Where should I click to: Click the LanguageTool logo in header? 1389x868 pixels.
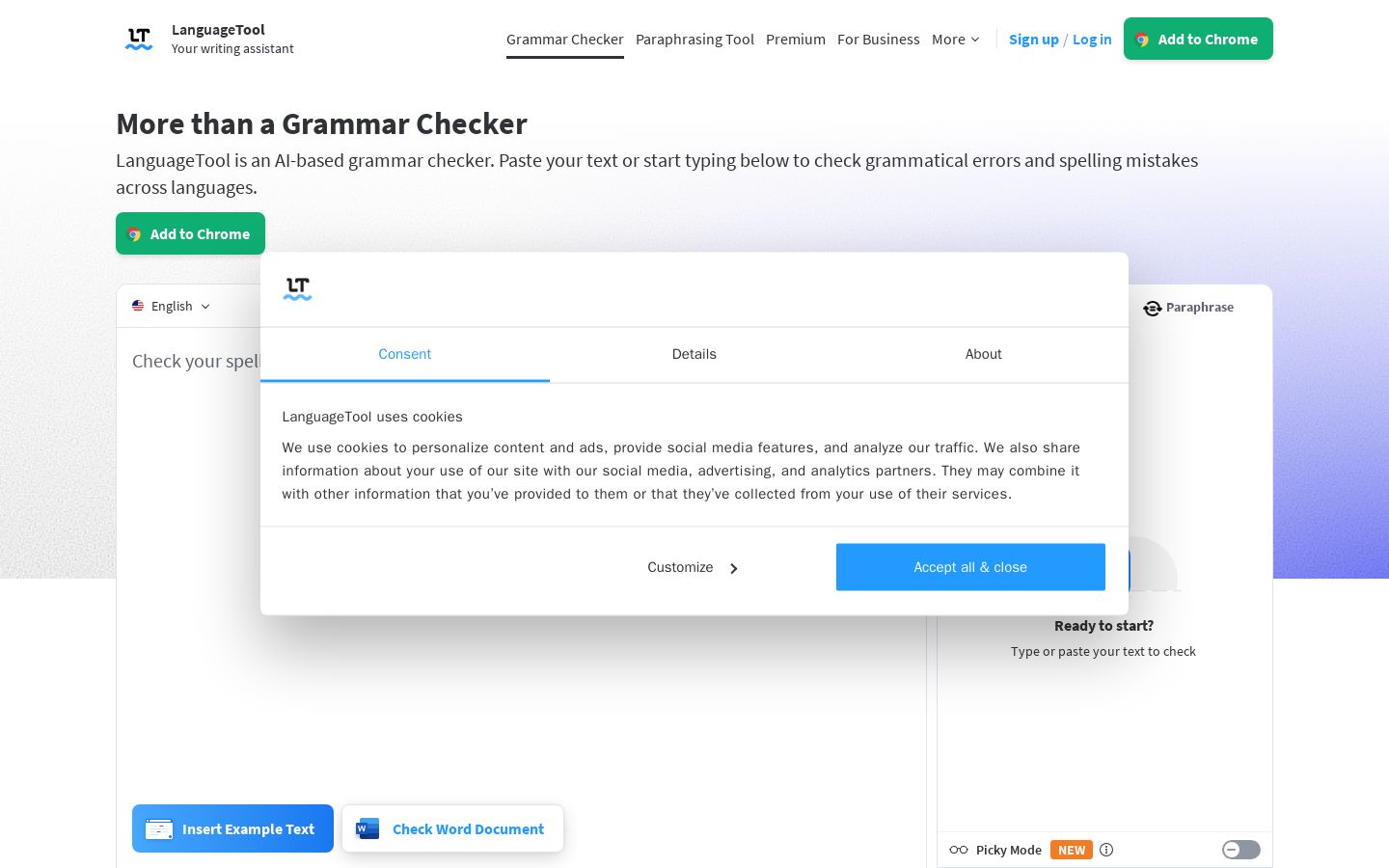click(139, 40)
